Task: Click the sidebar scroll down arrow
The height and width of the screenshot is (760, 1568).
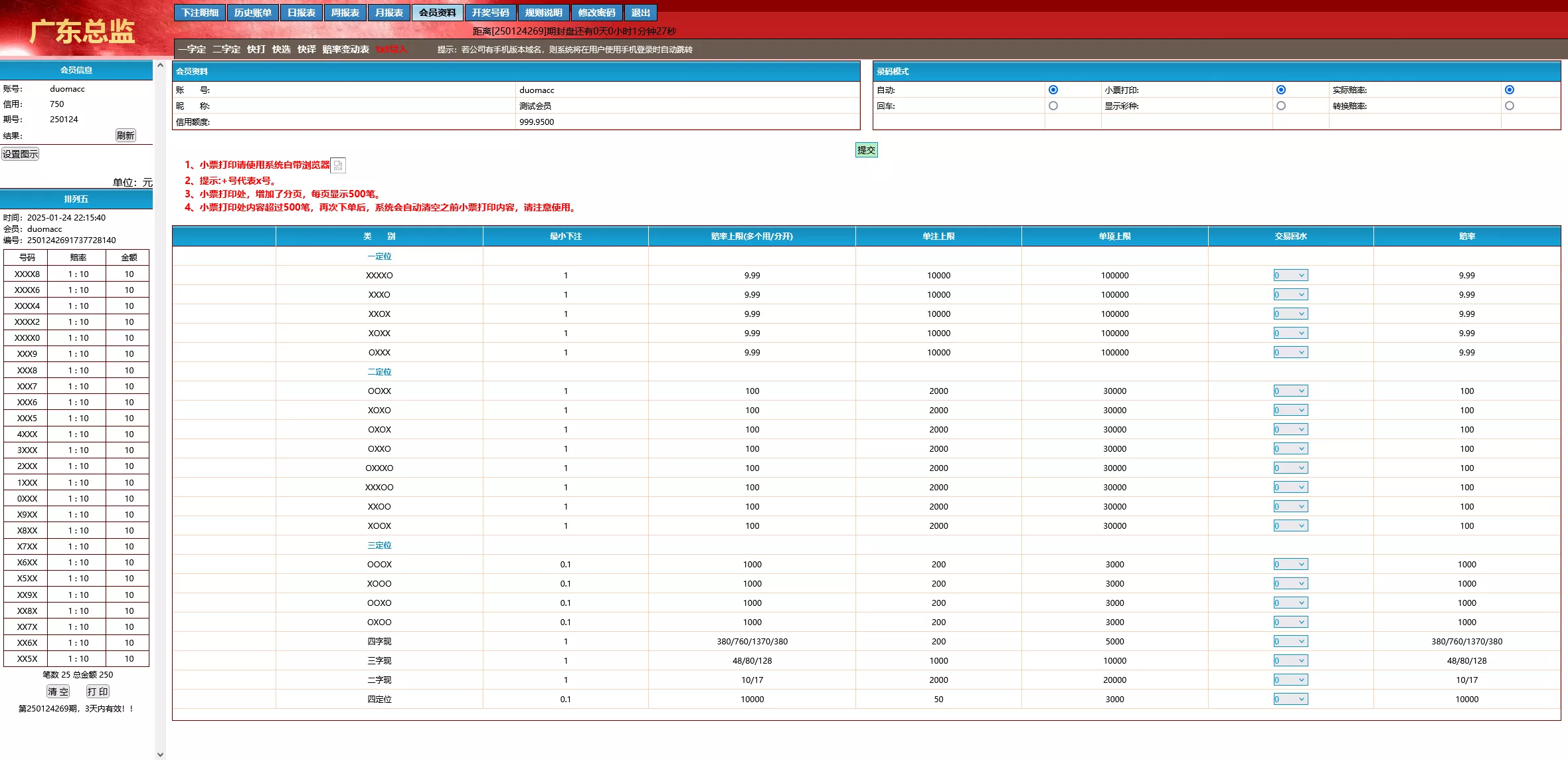Action: tap(160, 754)
